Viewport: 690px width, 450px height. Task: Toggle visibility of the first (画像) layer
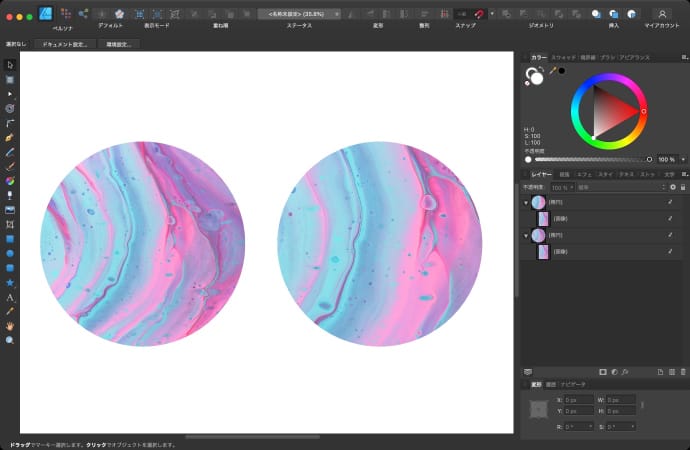tap(670, 218)
